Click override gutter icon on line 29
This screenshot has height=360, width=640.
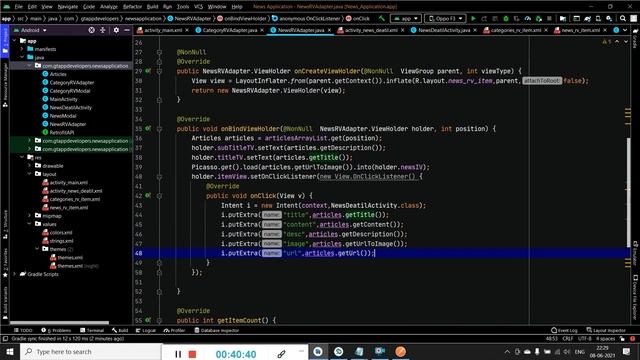148,71
